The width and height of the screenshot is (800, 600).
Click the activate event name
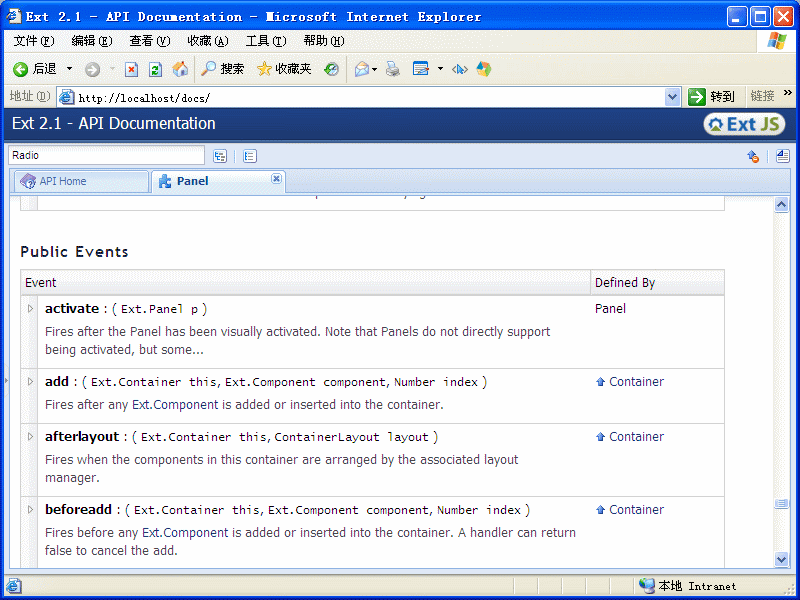pyautogui.click(x=72, y=309)
